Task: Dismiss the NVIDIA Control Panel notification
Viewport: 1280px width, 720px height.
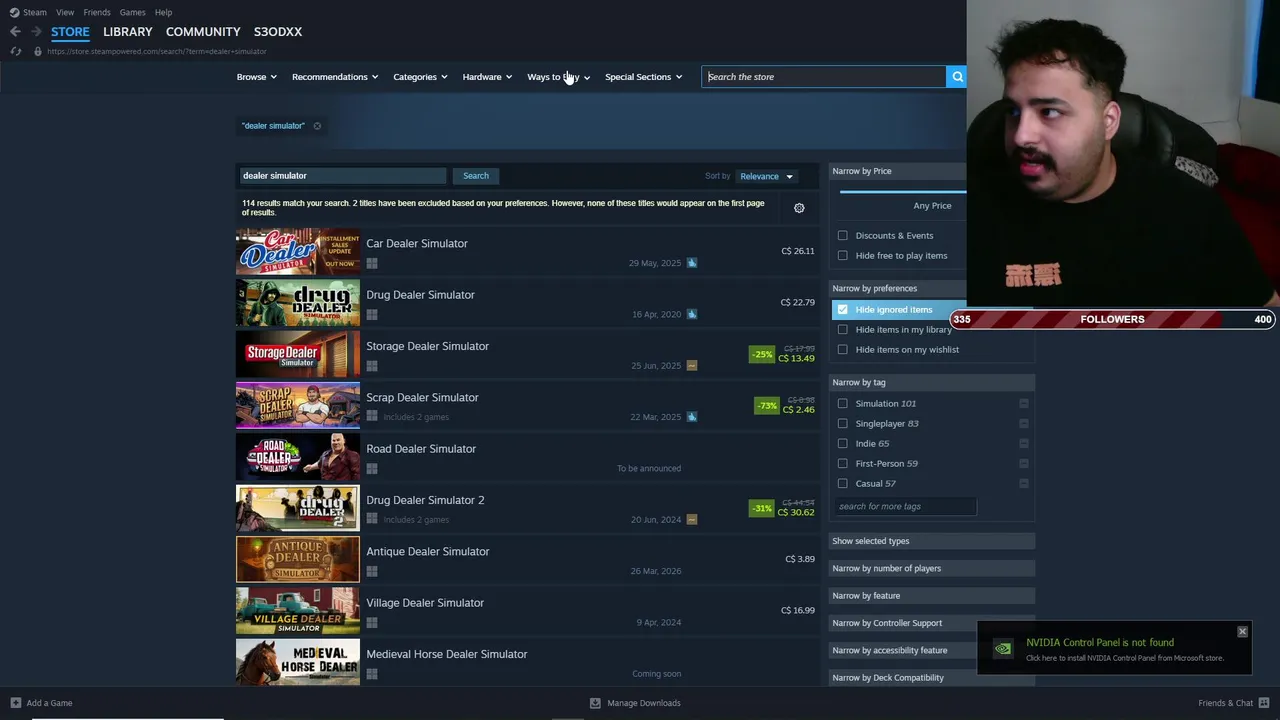Action: [x=1242, y=632]
